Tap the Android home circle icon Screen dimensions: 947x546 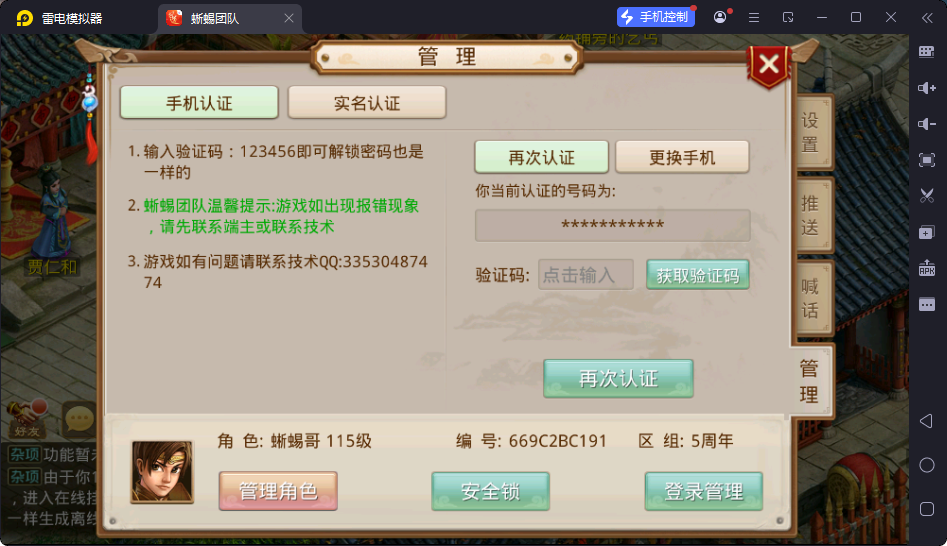[926, 465]
